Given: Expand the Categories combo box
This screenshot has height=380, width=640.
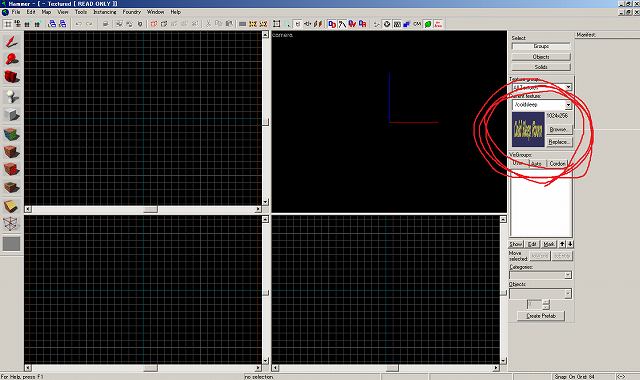Looking at the screenshot, I should tap(540, 275).
